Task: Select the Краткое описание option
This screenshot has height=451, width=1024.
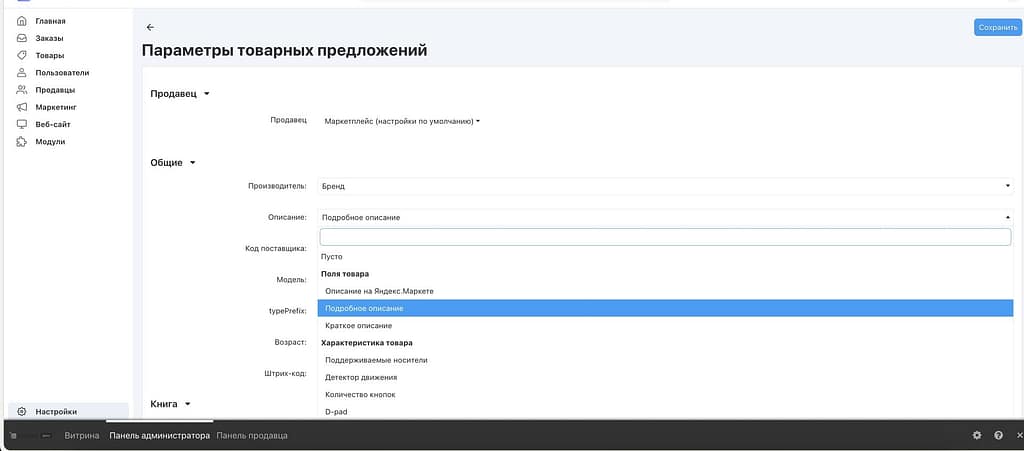Action: pos(665,326)
